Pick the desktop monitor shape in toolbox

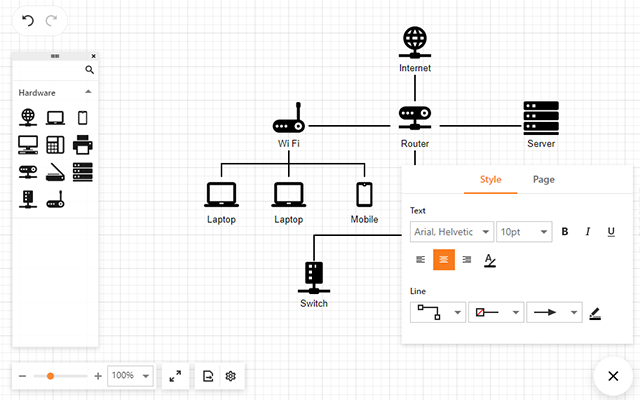point(28,145)
